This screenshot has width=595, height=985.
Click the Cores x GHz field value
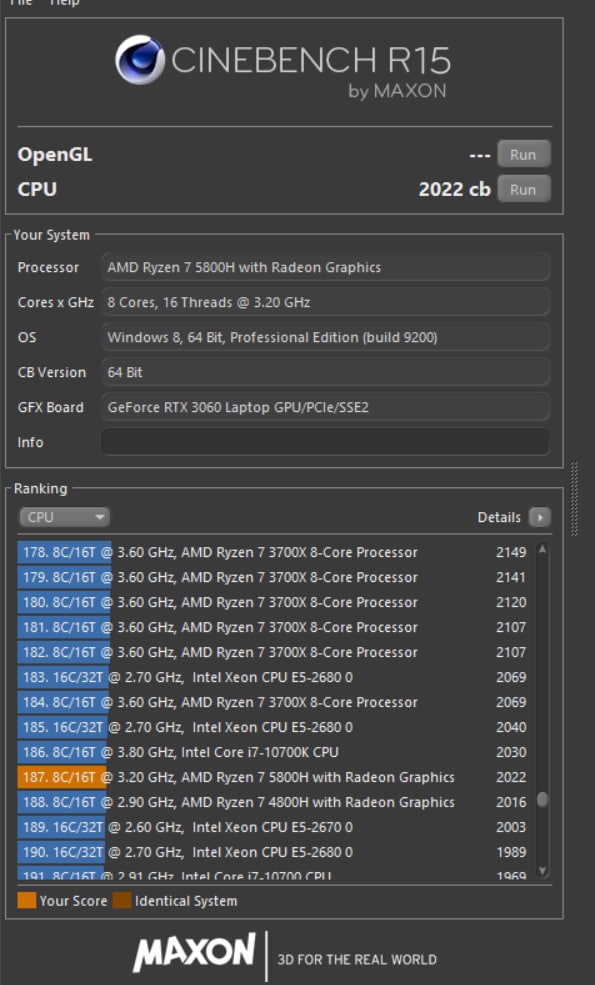(x=325, y=302)
